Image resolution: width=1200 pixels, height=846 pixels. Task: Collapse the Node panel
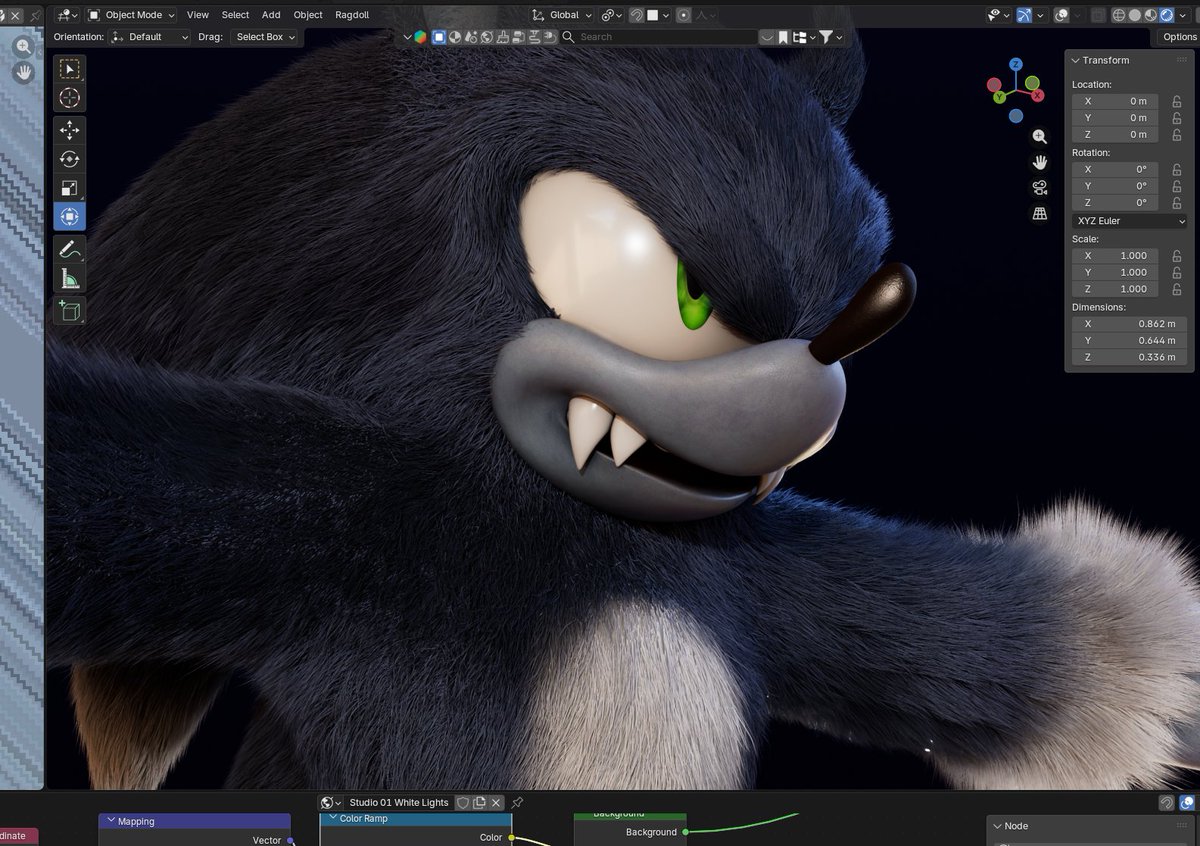pos(997,826)
